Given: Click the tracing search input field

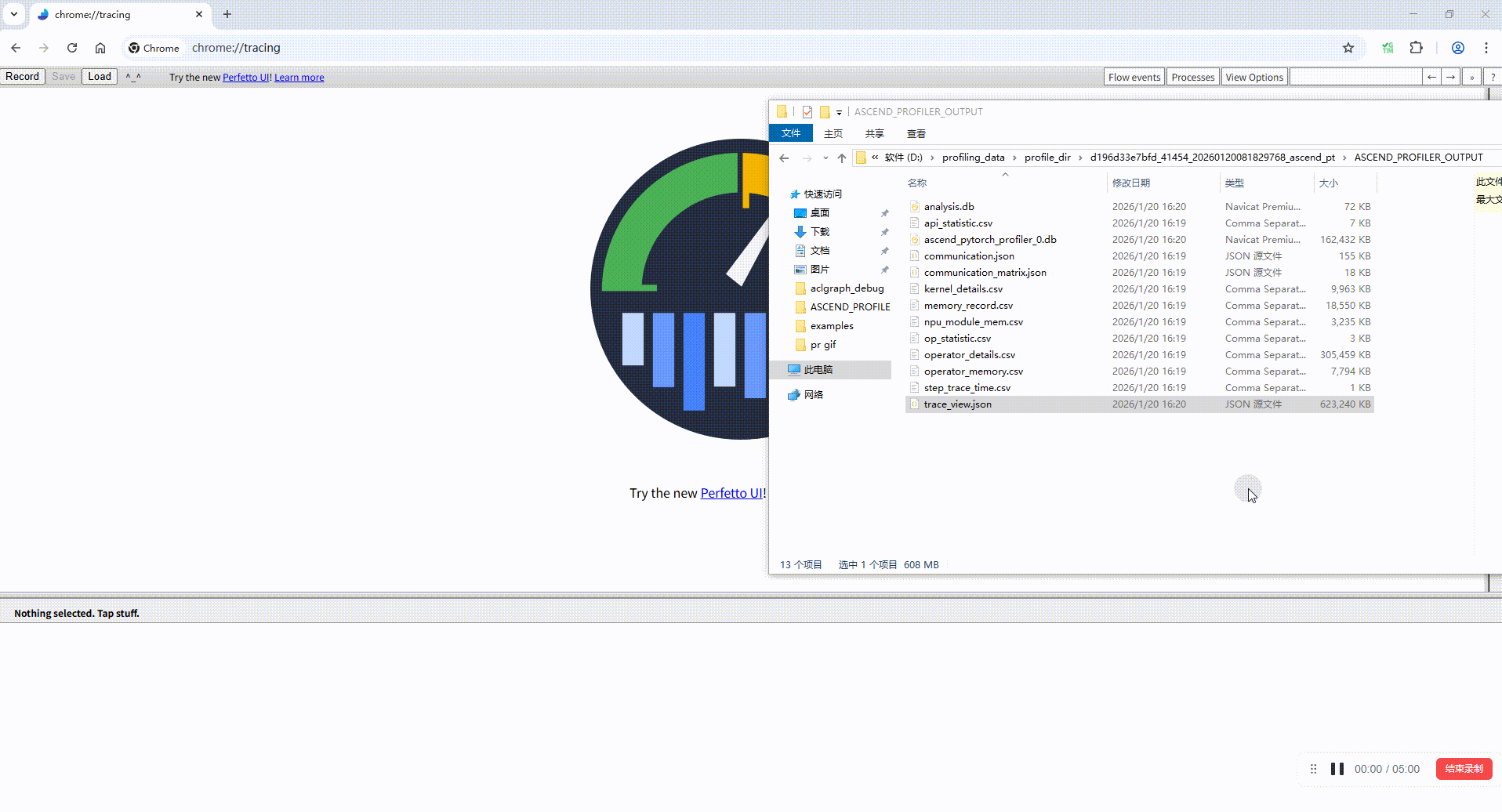Looking at the screenshot, I should pyautogui.click(x=1356, y=77).
